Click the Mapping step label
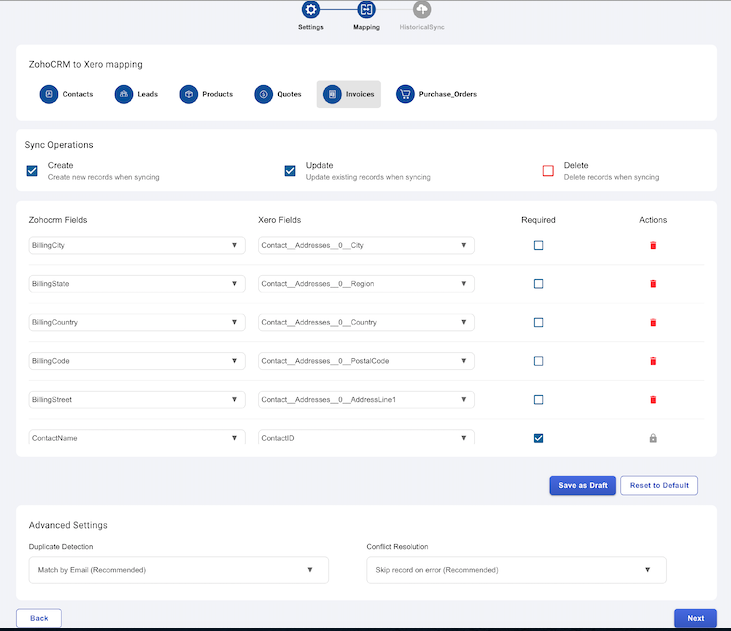The width and height of the screenshot is (731, 631). click(x=366, y=27)
